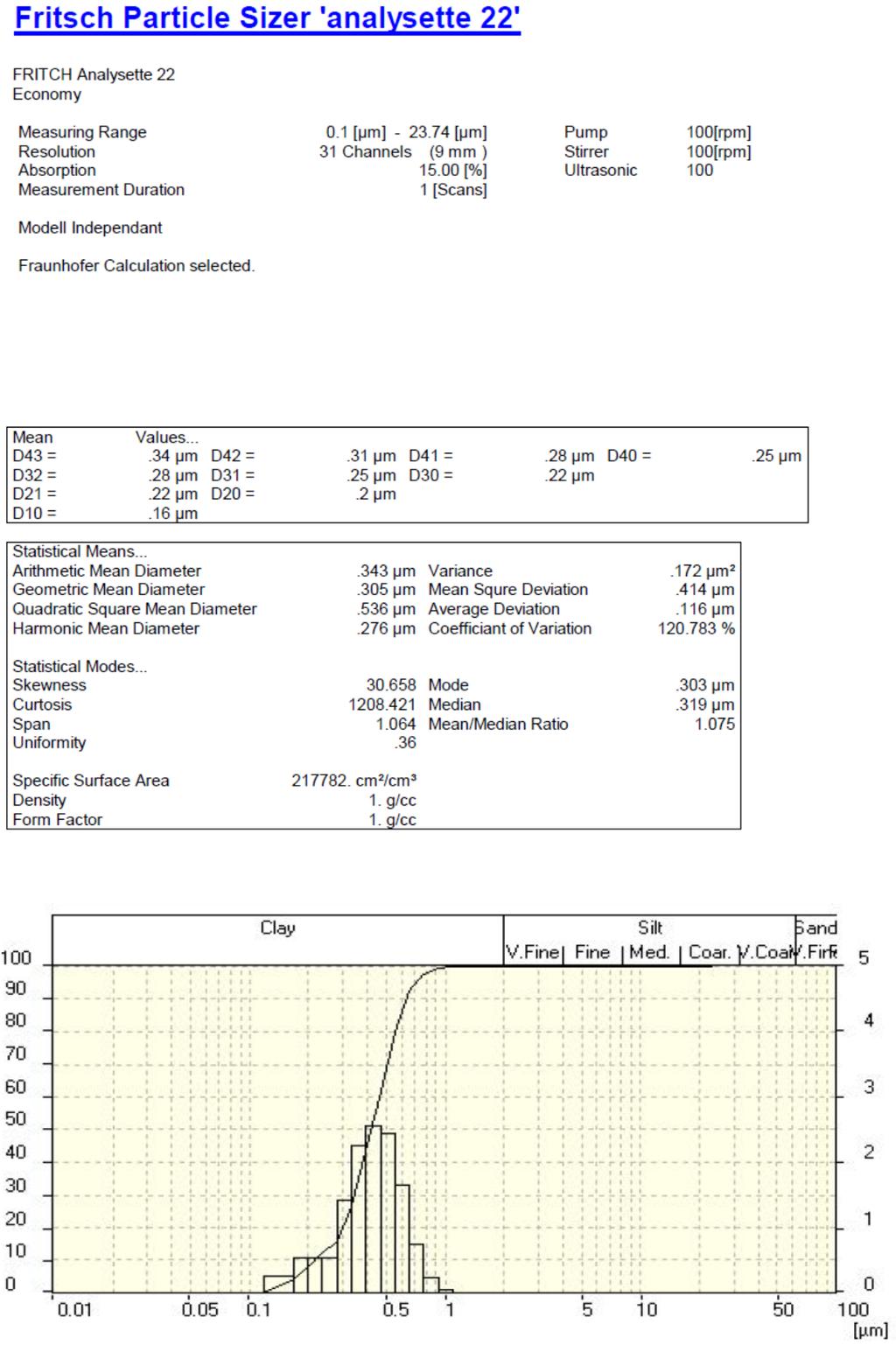
Task: Select the Specific Surface Area value 217782. cm²/cm³
Action: point(353,781)
